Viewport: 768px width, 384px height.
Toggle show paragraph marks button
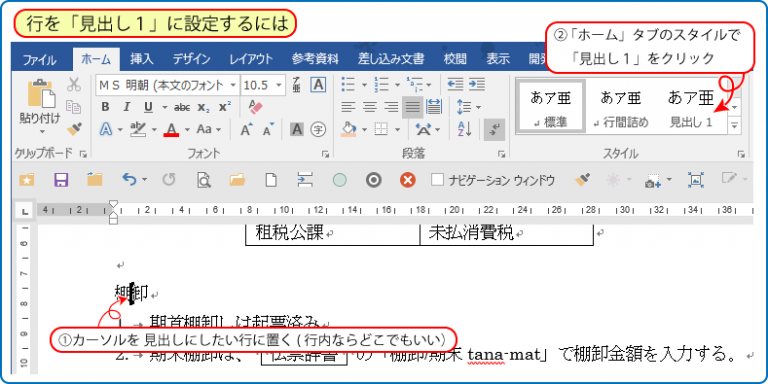pyautogui.click(x=494, y=129)
